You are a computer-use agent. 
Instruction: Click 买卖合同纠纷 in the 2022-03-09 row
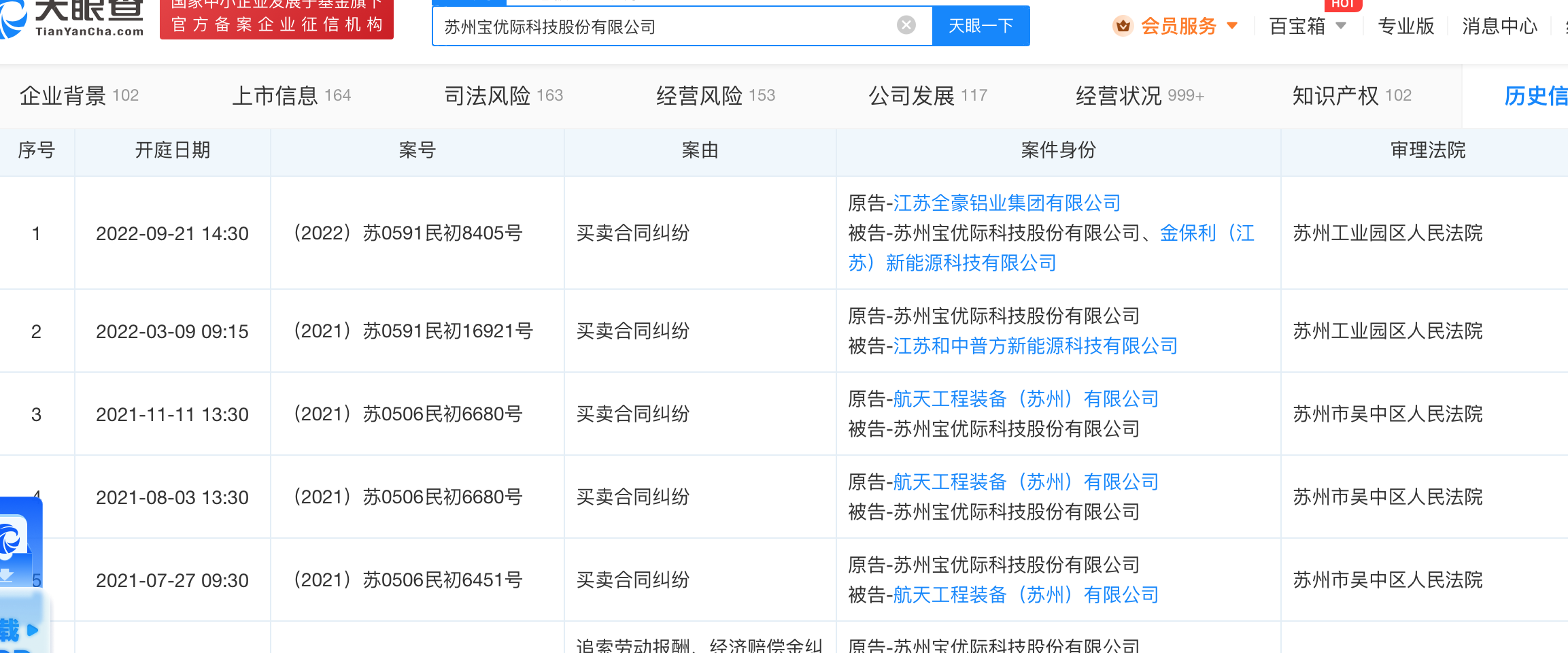pos(633,331)
